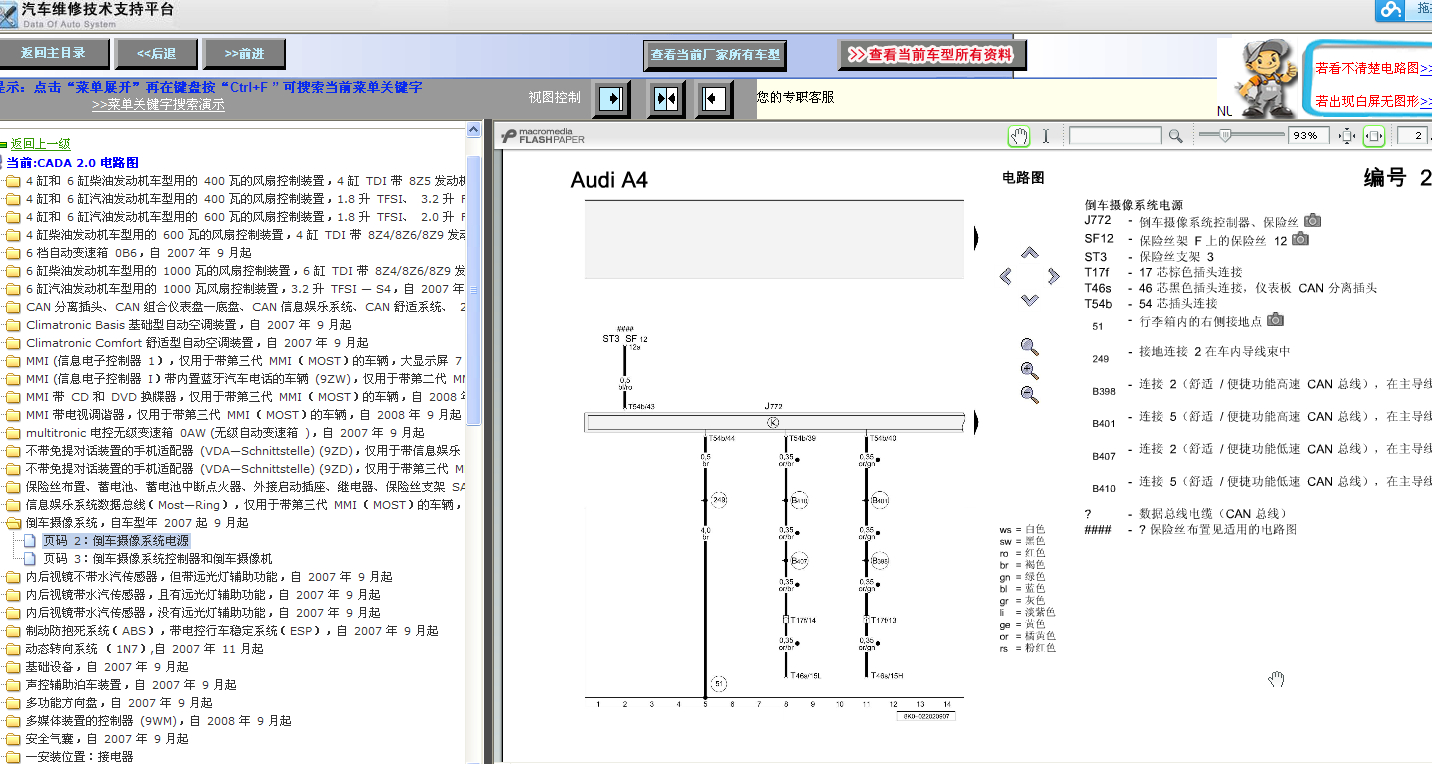
Task: Pan the diagram up with the up arrow
Action: coord(1029,253)
